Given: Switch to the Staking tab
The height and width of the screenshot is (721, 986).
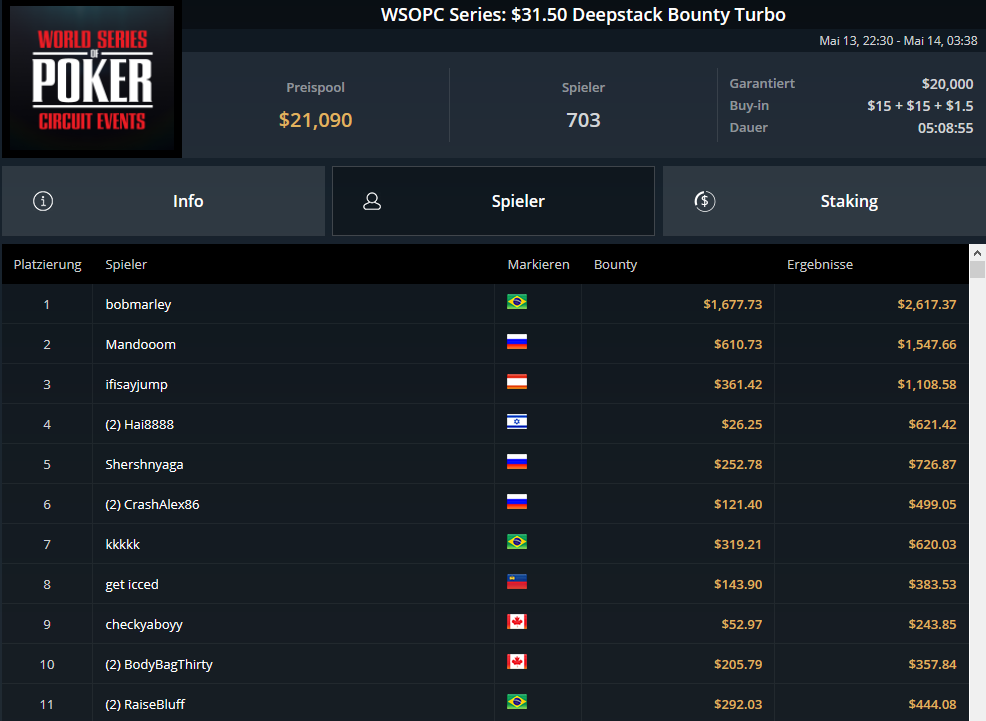Looking at the screenshot, I should point(824,201).
